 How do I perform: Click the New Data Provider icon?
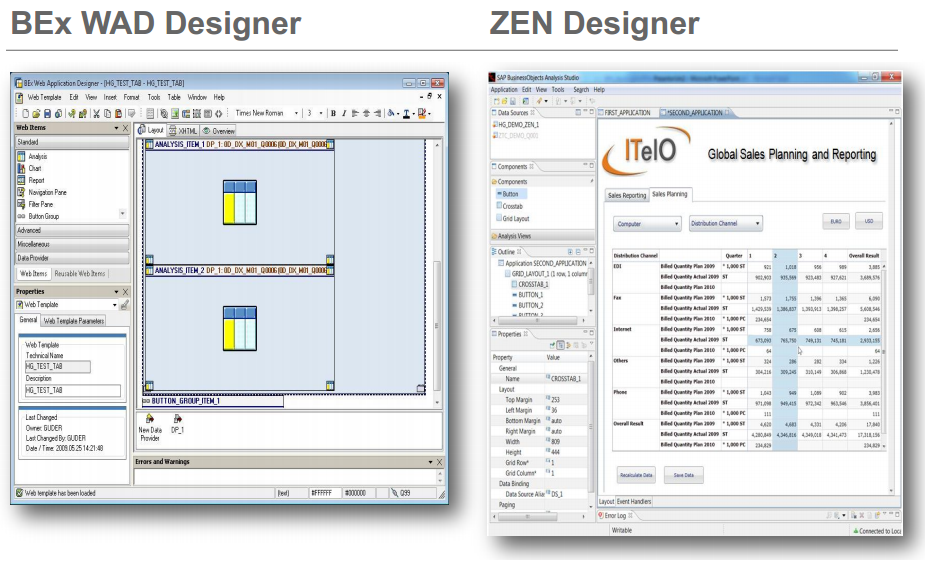pos(149,419)
